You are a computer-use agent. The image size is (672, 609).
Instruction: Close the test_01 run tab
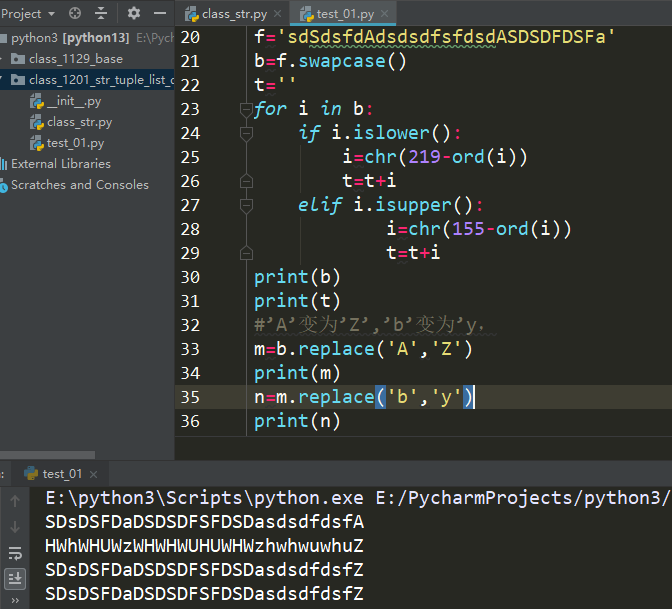[92, 474]
